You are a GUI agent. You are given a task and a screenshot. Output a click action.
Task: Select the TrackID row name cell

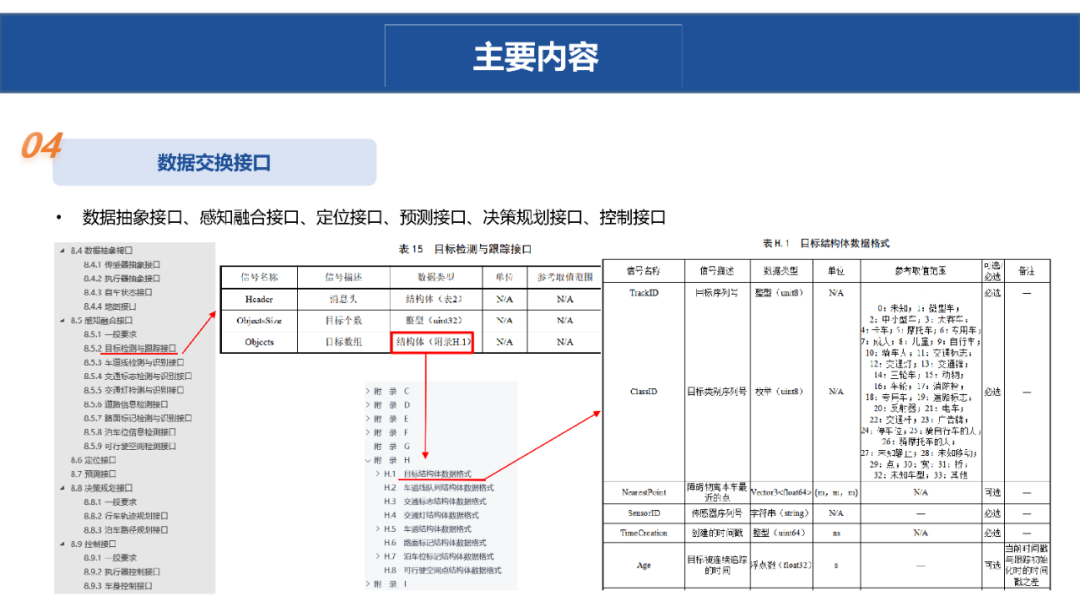tap(643, 293)
